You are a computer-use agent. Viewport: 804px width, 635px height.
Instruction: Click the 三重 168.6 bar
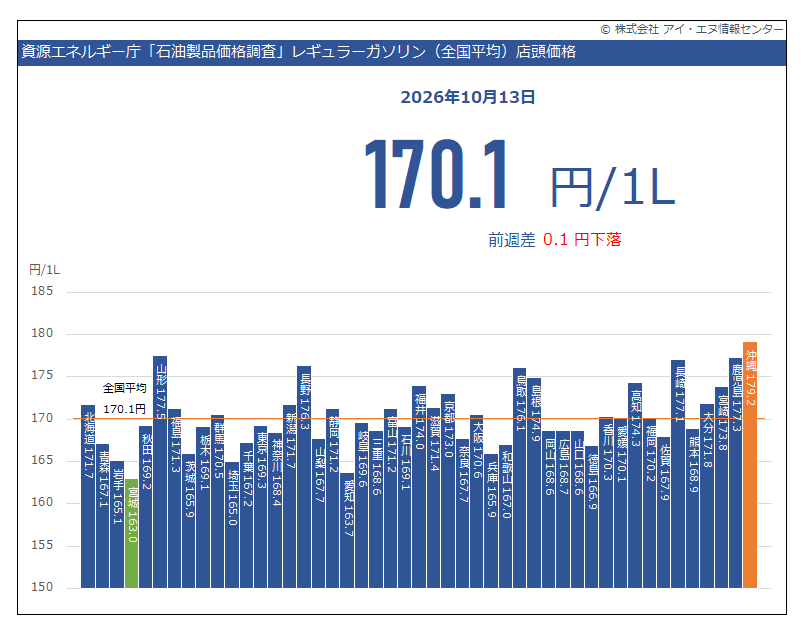coord(376,509)
